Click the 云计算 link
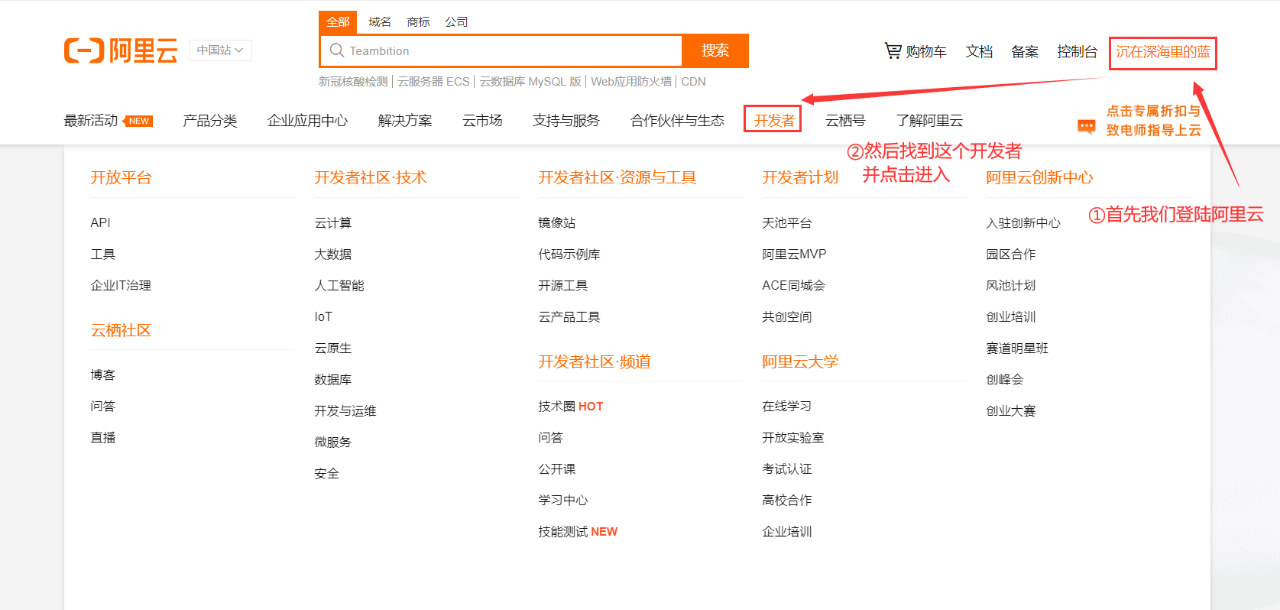The image size is (1280, 610). 333,223
